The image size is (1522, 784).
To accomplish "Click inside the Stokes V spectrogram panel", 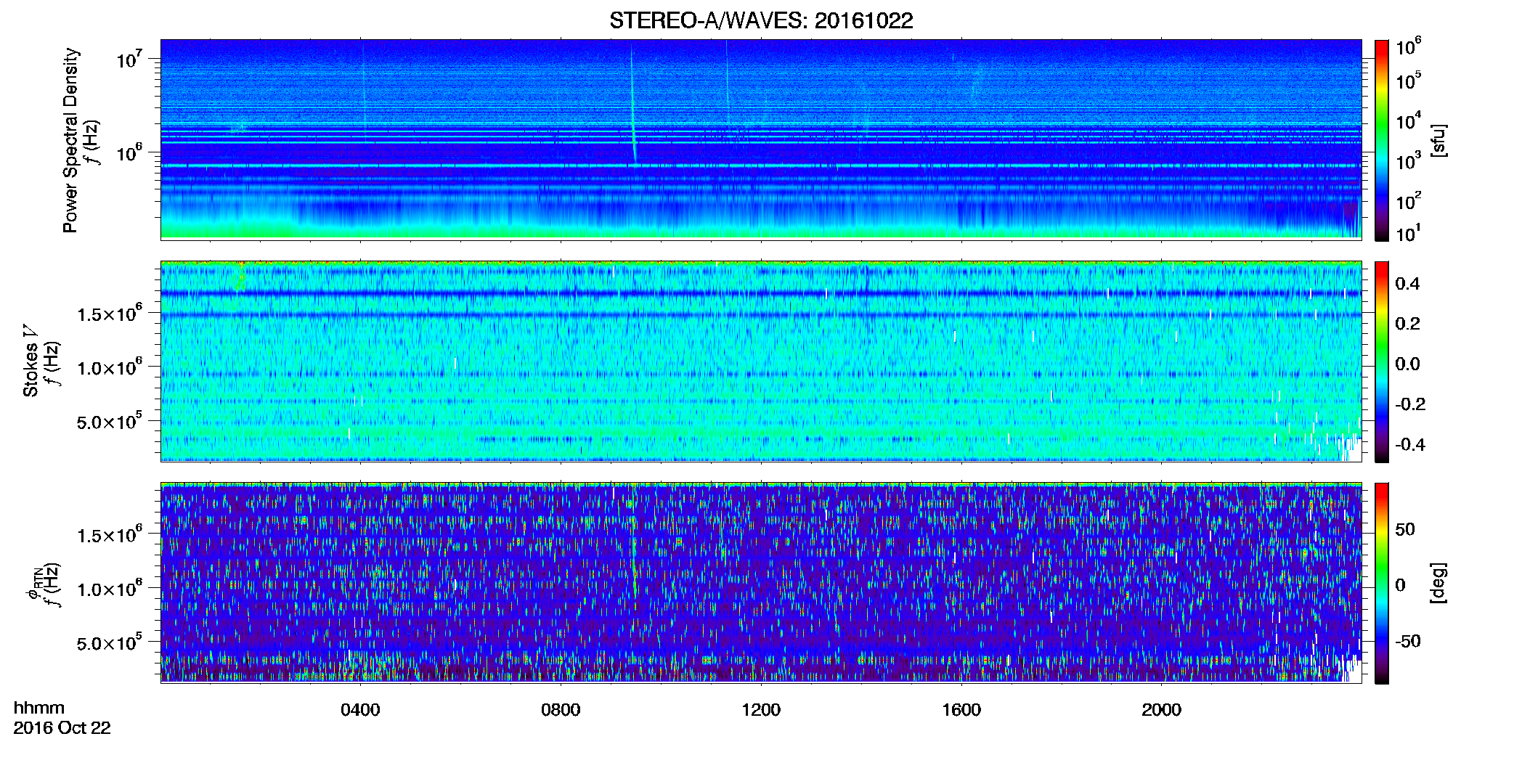I will click(761, 362).
